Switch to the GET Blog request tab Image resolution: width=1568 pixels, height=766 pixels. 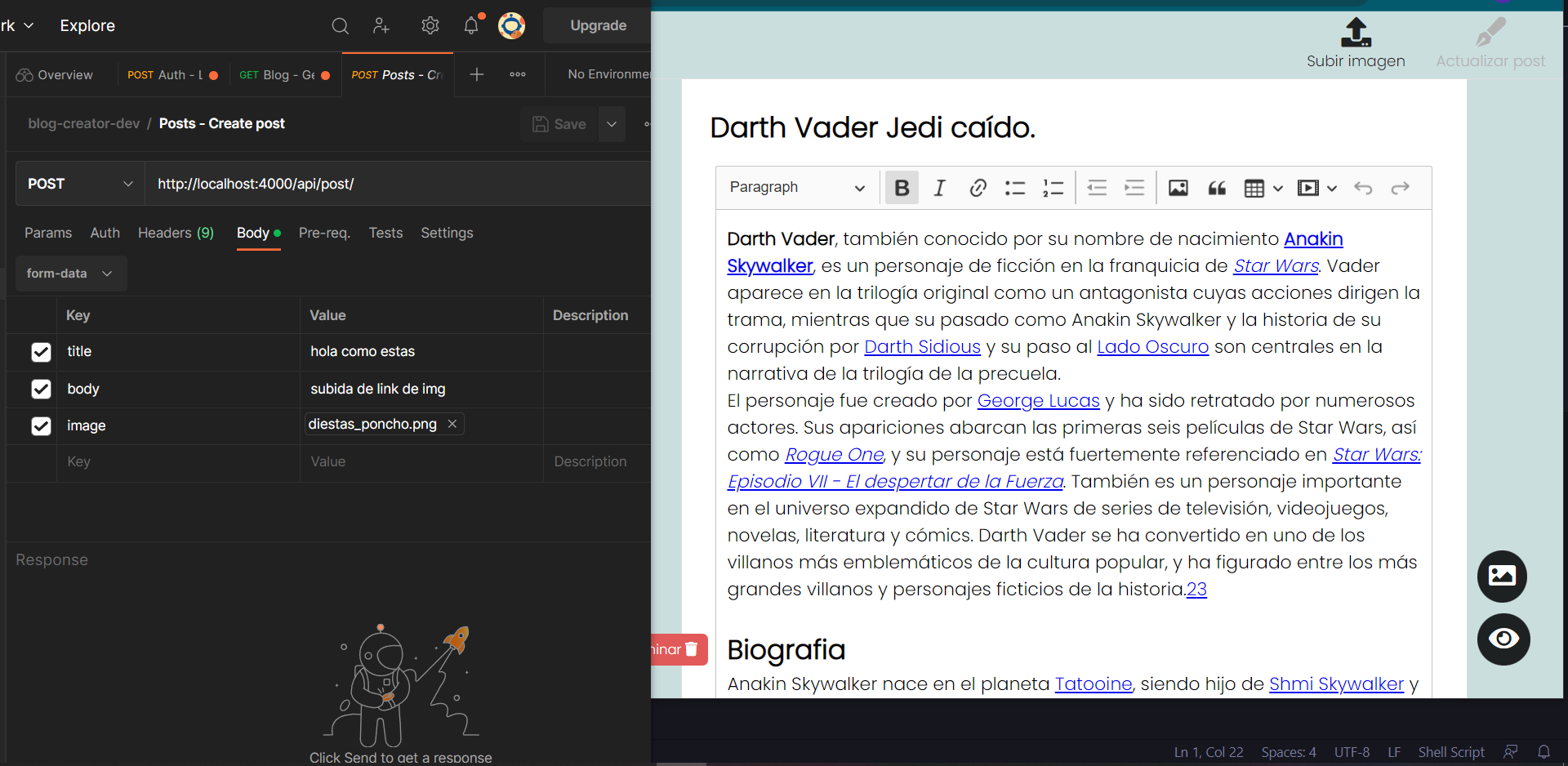(284, 75)
